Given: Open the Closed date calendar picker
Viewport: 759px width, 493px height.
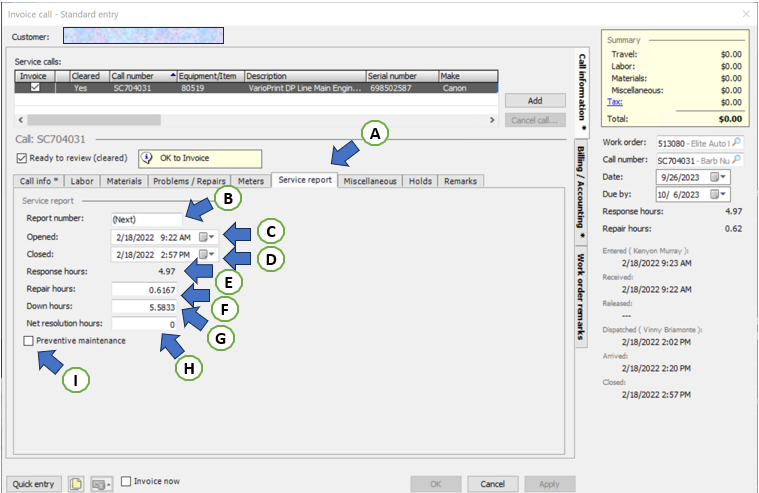Looking at the screenshot, I should coord(207,254).
